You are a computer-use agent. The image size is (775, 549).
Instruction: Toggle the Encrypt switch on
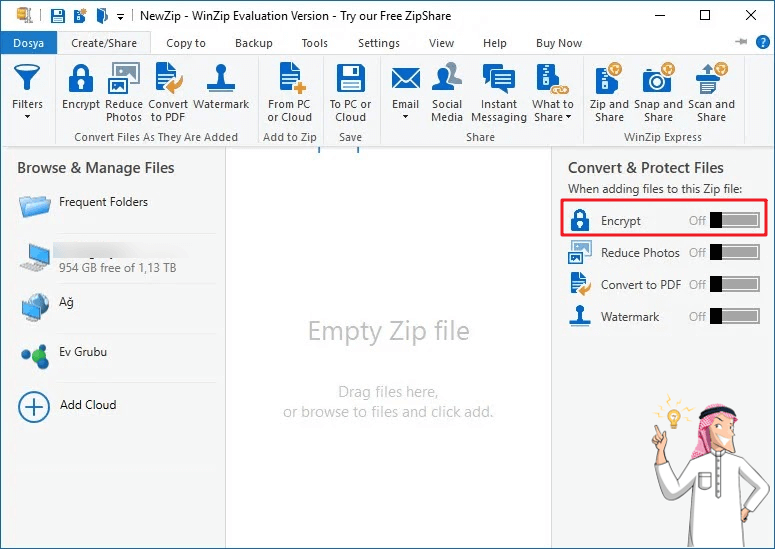(x=735, y=220)
